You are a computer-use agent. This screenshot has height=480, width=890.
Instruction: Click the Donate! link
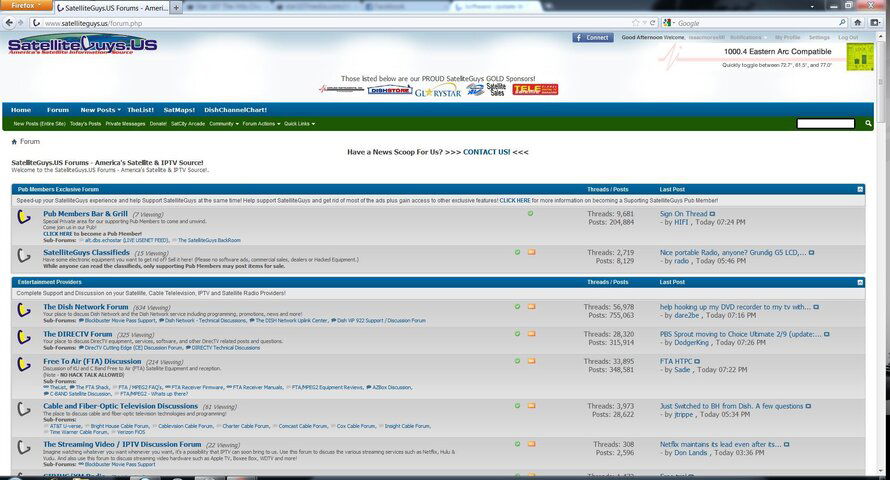click(x=158, y=124)
